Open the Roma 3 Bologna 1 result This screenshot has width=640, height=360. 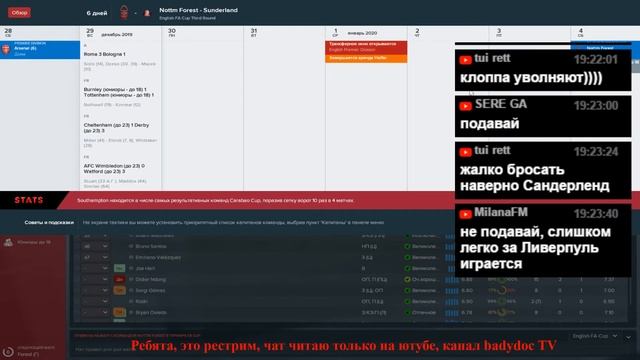104,54
